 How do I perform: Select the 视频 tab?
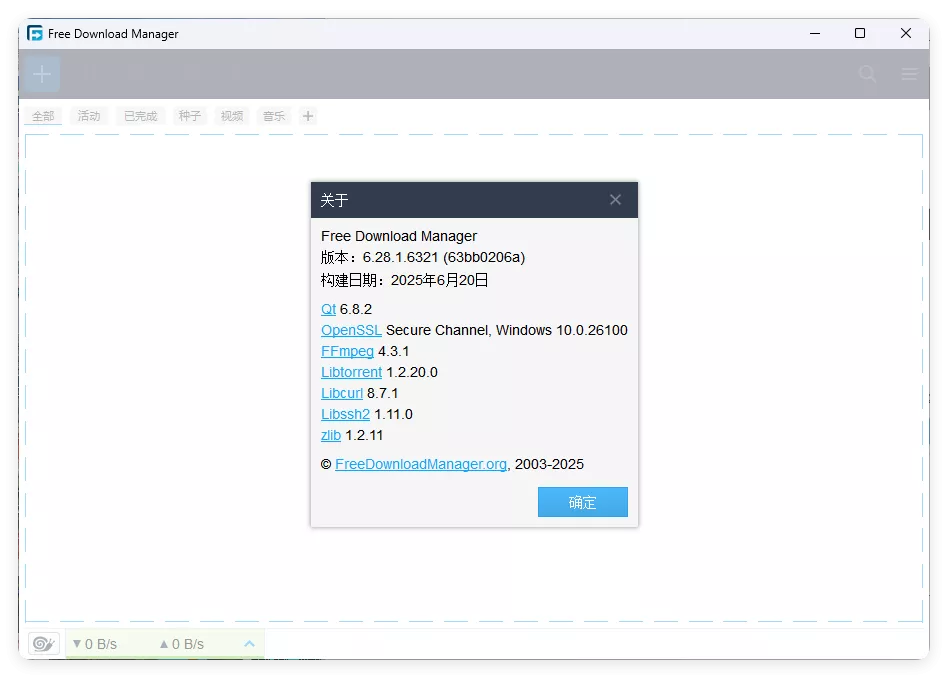[x=232, y=116]
